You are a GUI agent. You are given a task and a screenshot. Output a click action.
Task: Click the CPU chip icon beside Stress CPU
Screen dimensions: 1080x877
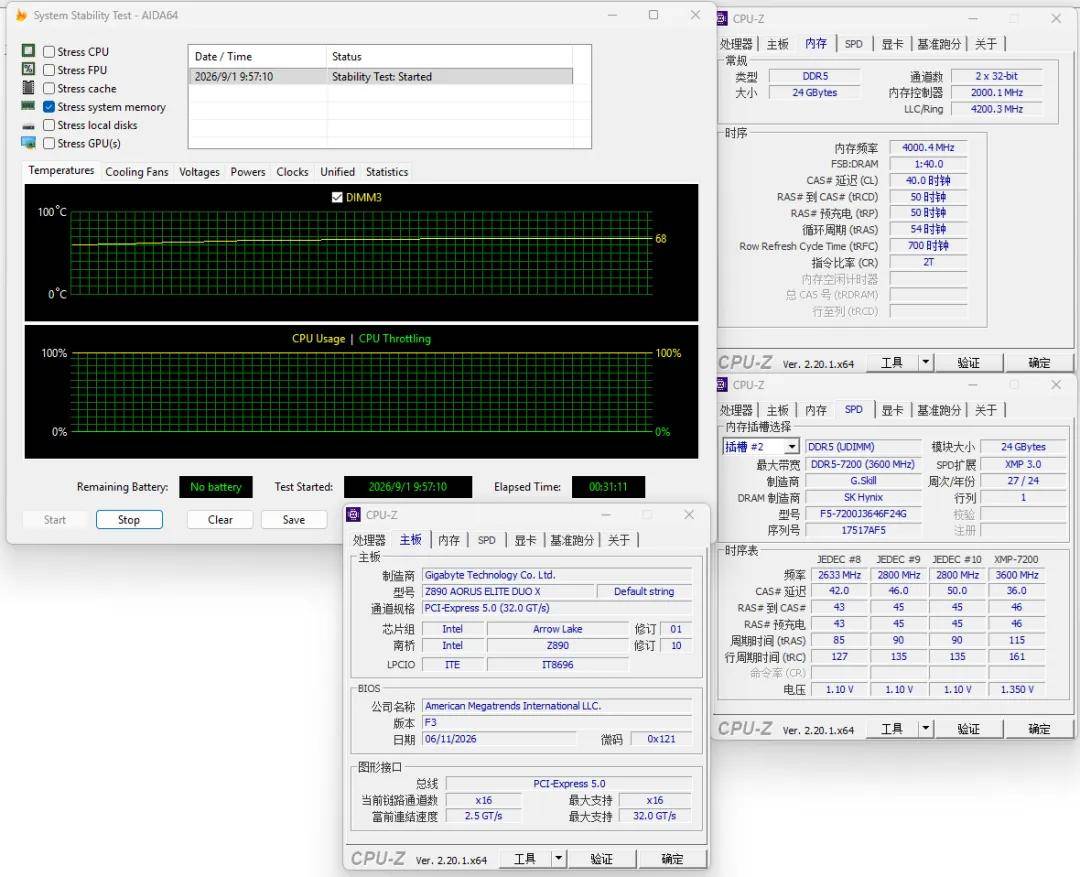[28, 51]
